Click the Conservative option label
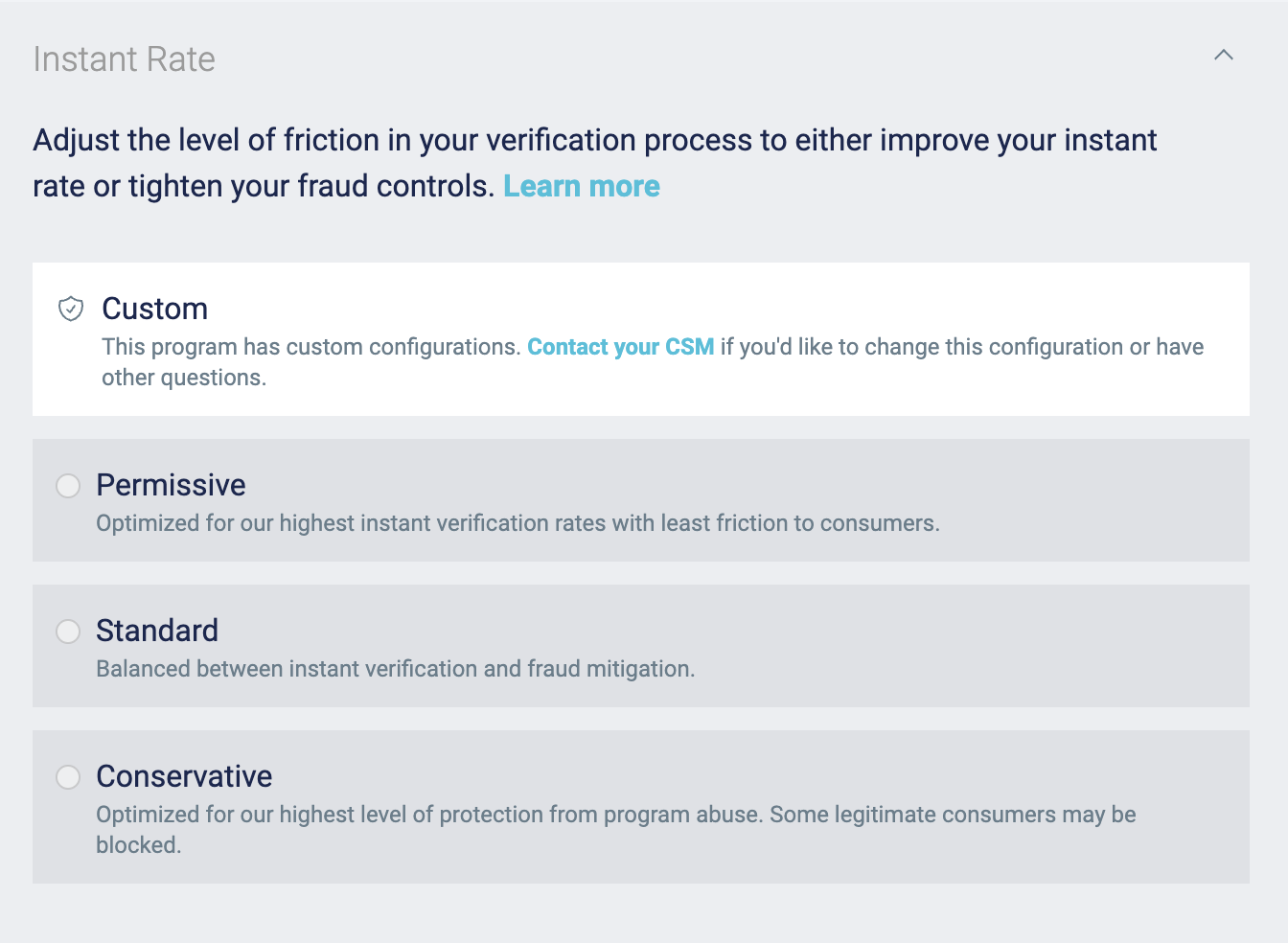This screenshot has height=943, width=1288. (x=184, y=776)
